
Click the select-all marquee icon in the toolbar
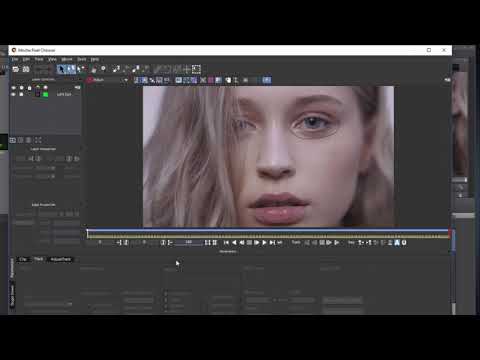point(196,69)
